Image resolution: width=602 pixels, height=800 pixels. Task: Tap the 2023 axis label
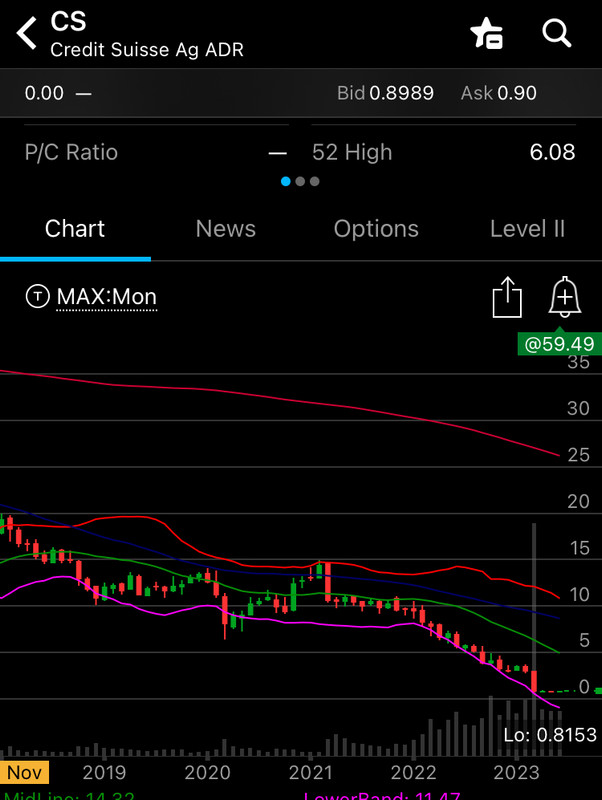516,772
